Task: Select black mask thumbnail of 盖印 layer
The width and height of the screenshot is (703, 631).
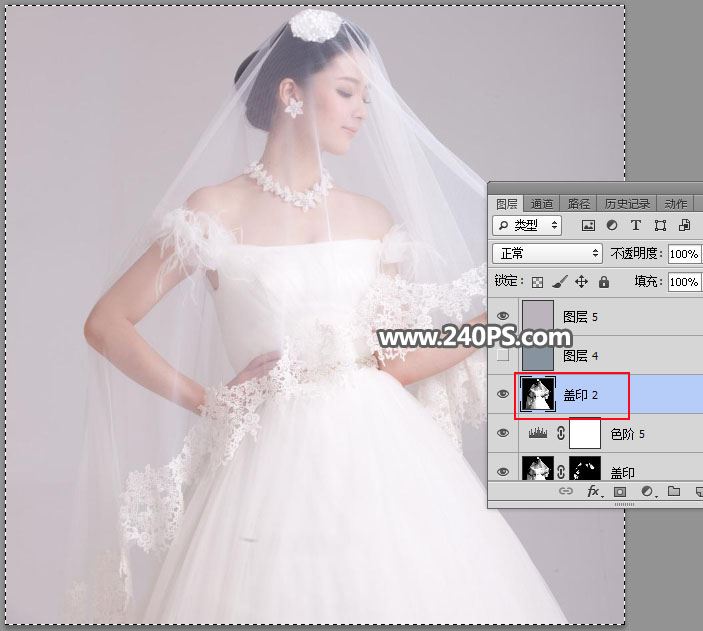Action: pyautogui.click(x=585, y=468)
